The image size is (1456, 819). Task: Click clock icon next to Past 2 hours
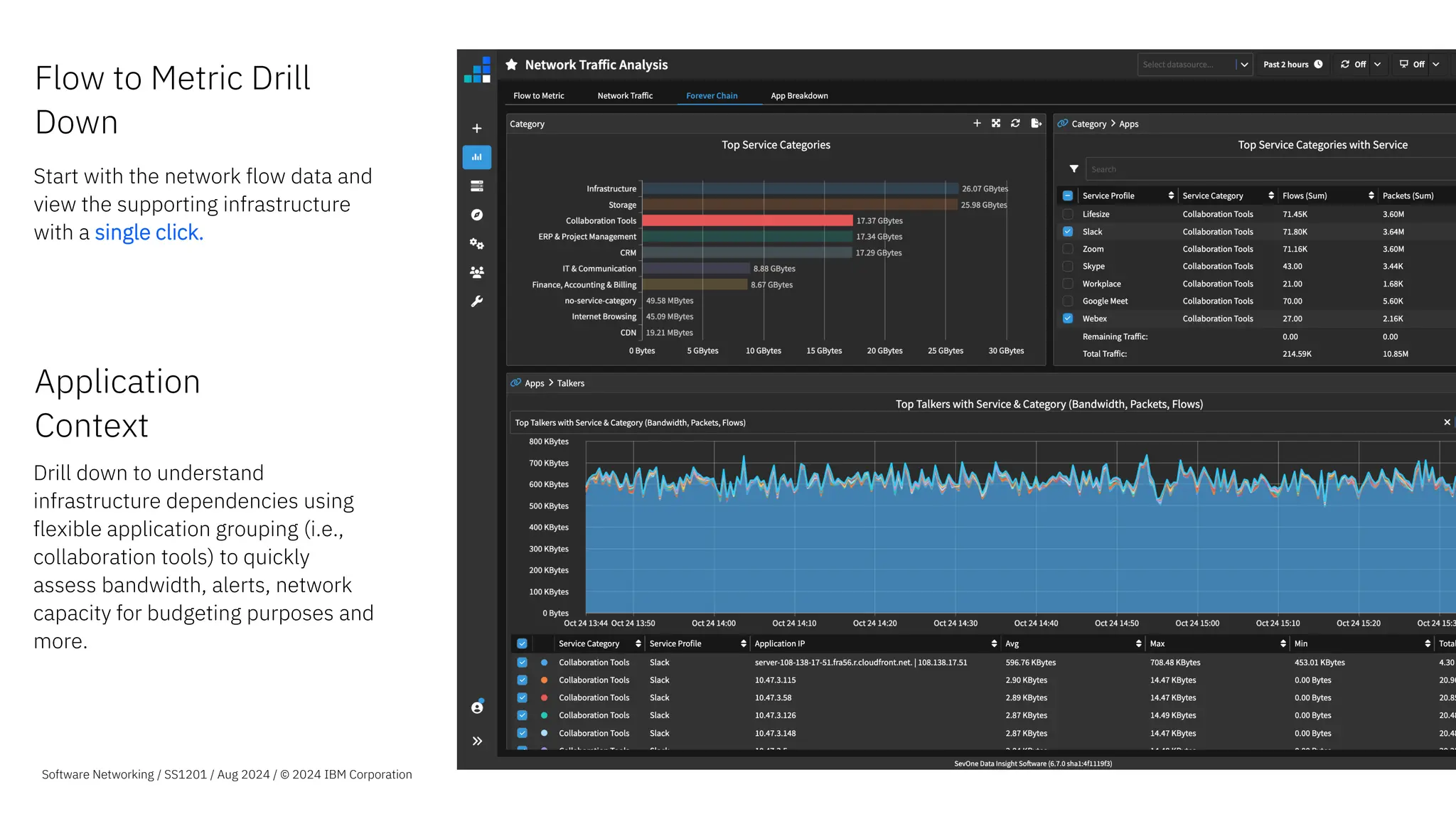tap(1318, 64)
